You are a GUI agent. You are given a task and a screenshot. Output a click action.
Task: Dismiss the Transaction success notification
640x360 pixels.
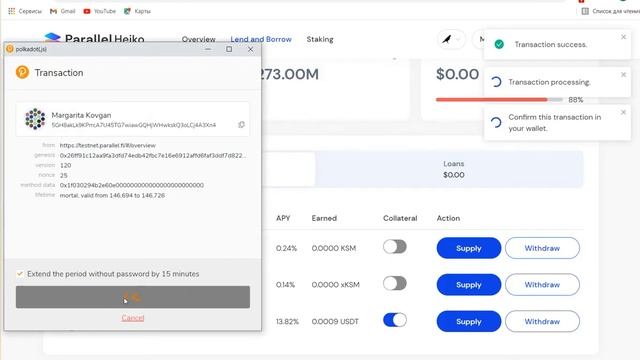pyautogui.click(x=623, y=37)
